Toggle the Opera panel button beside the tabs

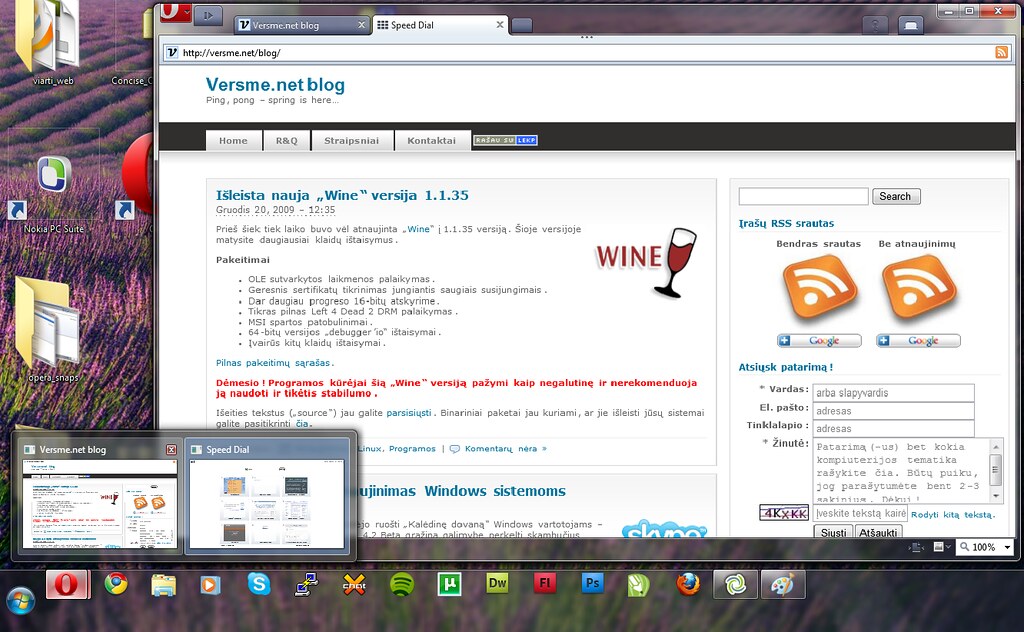(208, 15)
